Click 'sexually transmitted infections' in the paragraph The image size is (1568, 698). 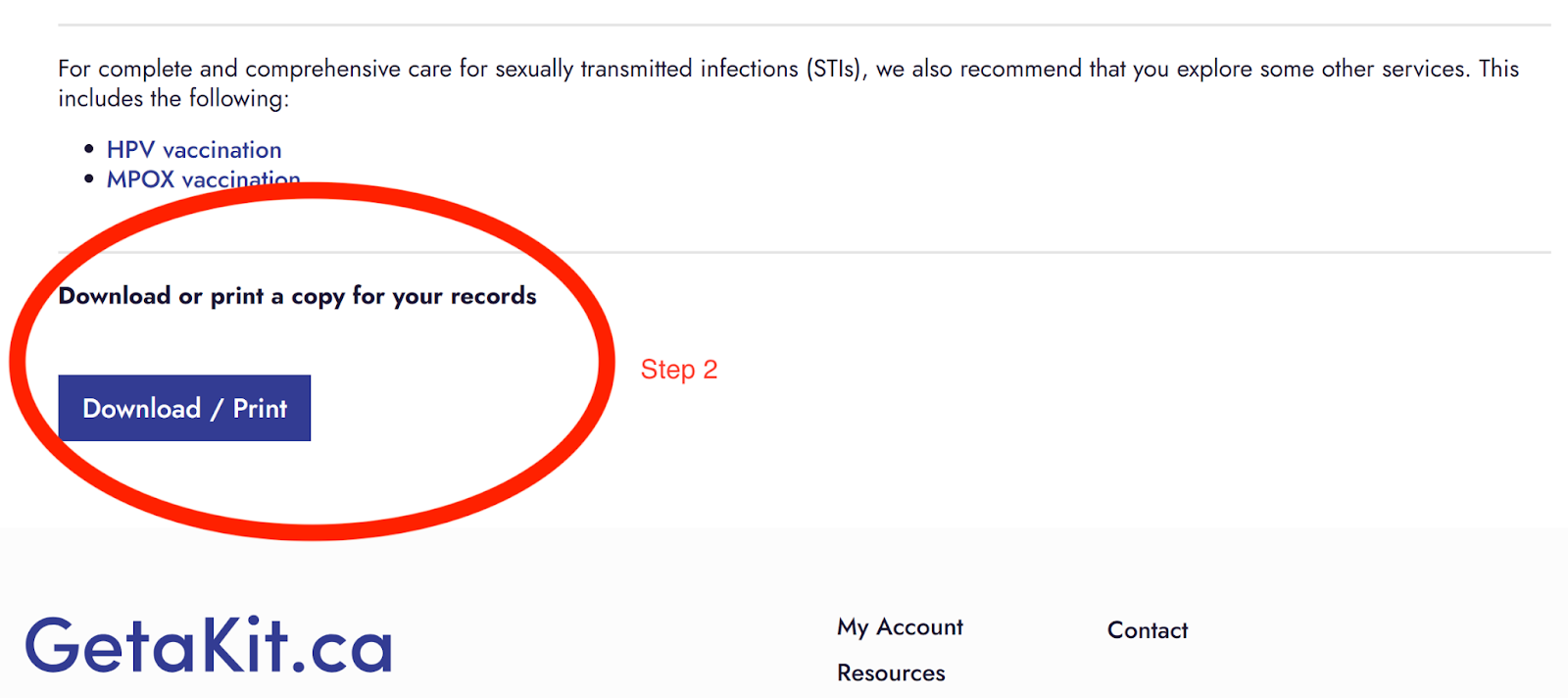(647, 70)
